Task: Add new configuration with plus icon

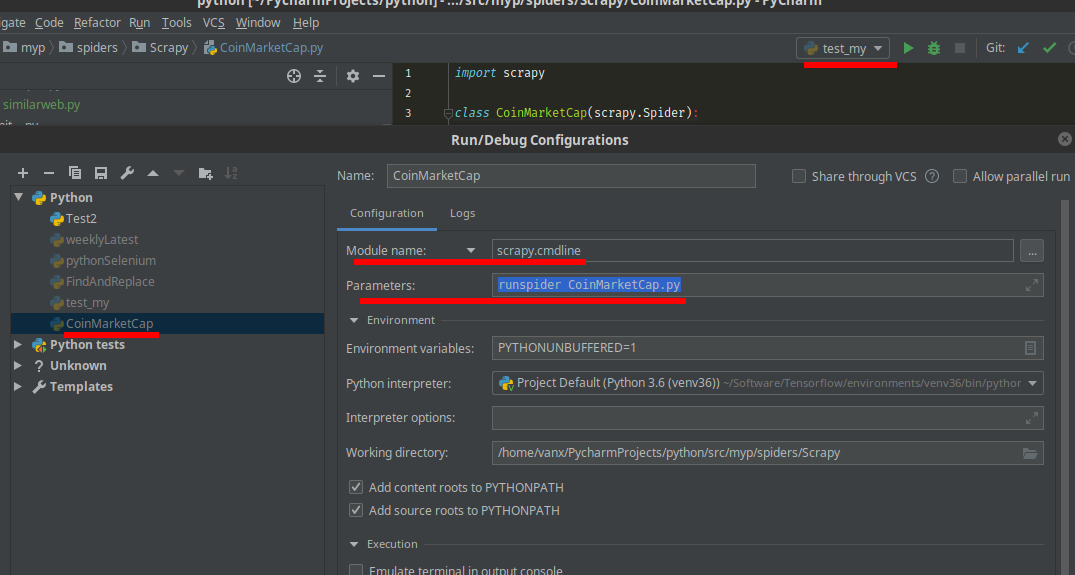Action: pyautogui.click(x=23, y=173)
